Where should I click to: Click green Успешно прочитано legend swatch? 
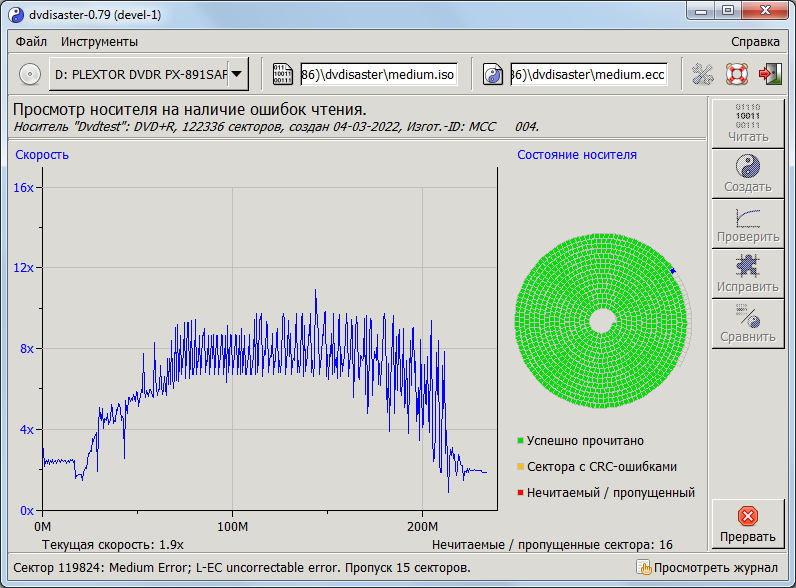coord(521,441)
